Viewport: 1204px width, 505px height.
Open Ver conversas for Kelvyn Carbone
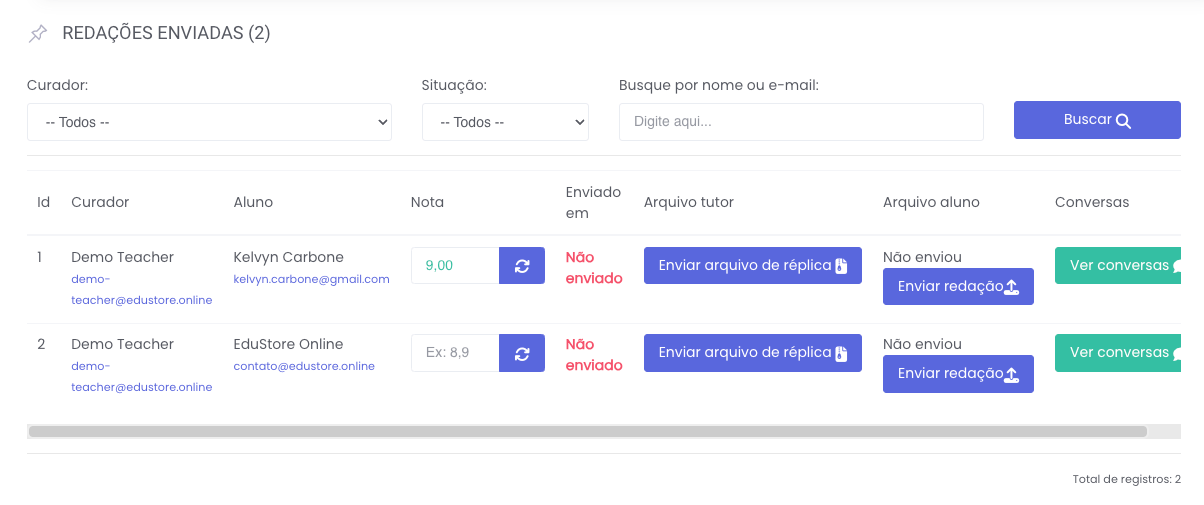coord(1118,266)
